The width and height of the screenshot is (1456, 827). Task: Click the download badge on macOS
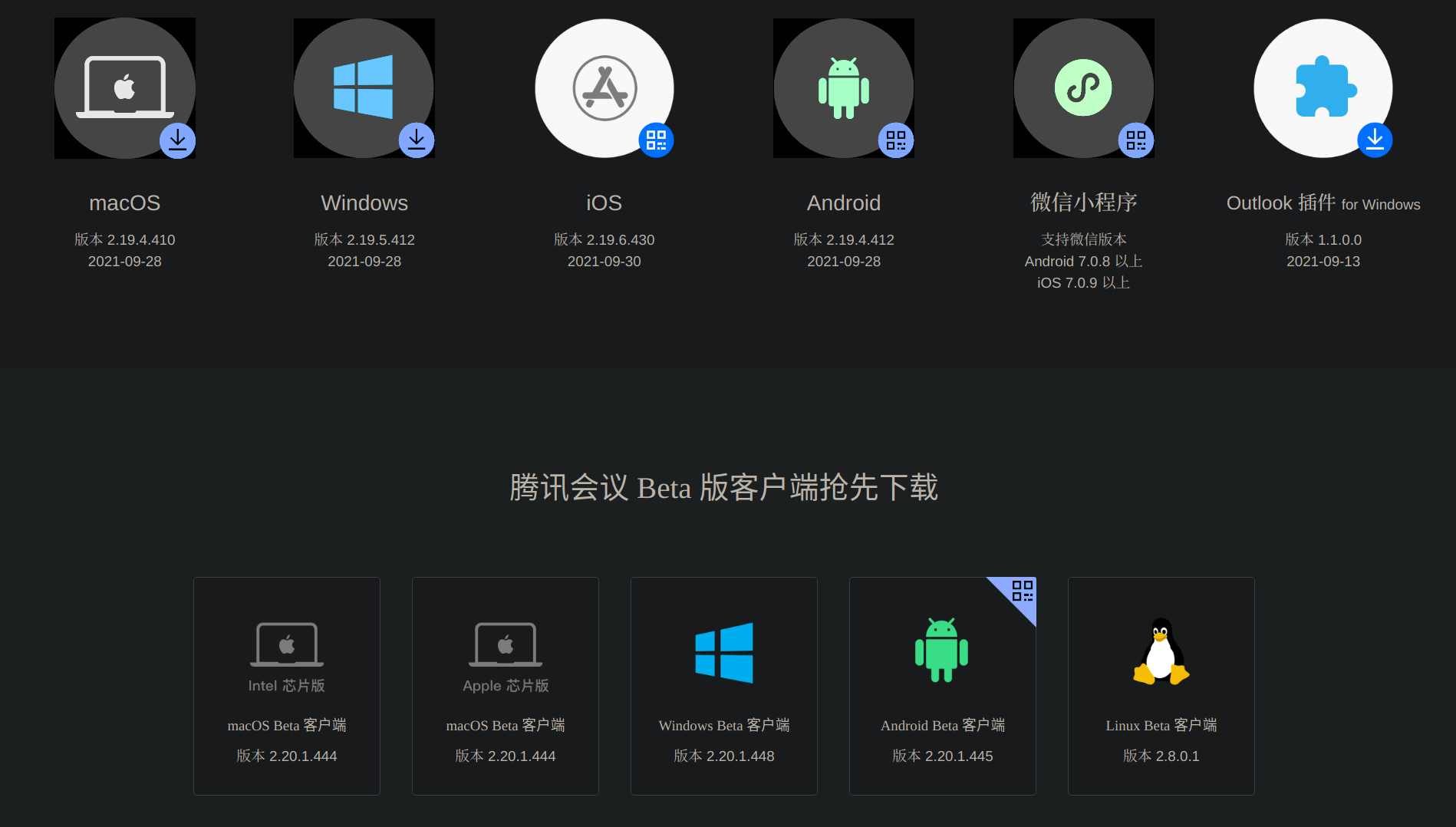point(177,140)
